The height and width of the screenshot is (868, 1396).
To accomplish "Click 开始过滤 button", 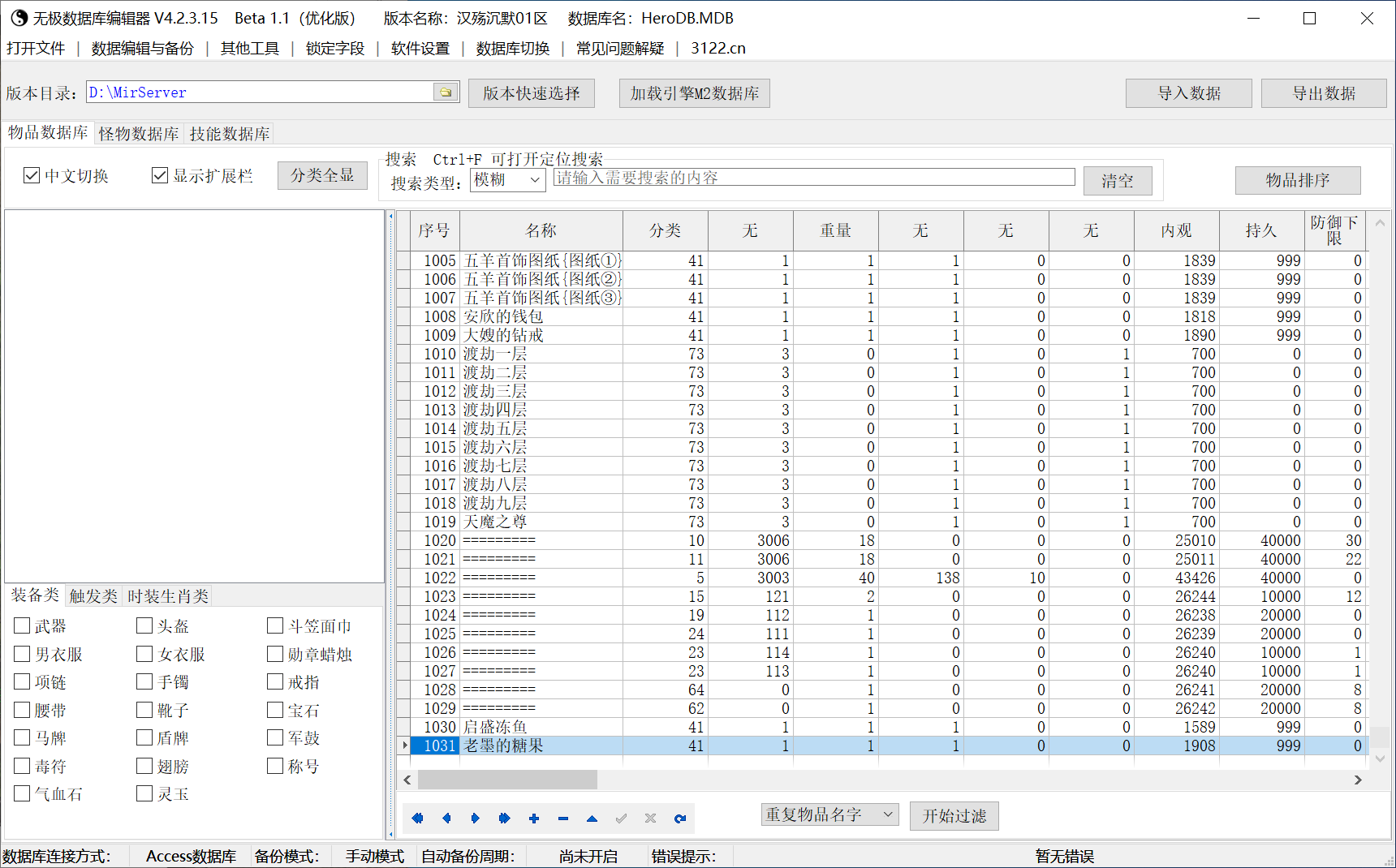I will [954, 816].
